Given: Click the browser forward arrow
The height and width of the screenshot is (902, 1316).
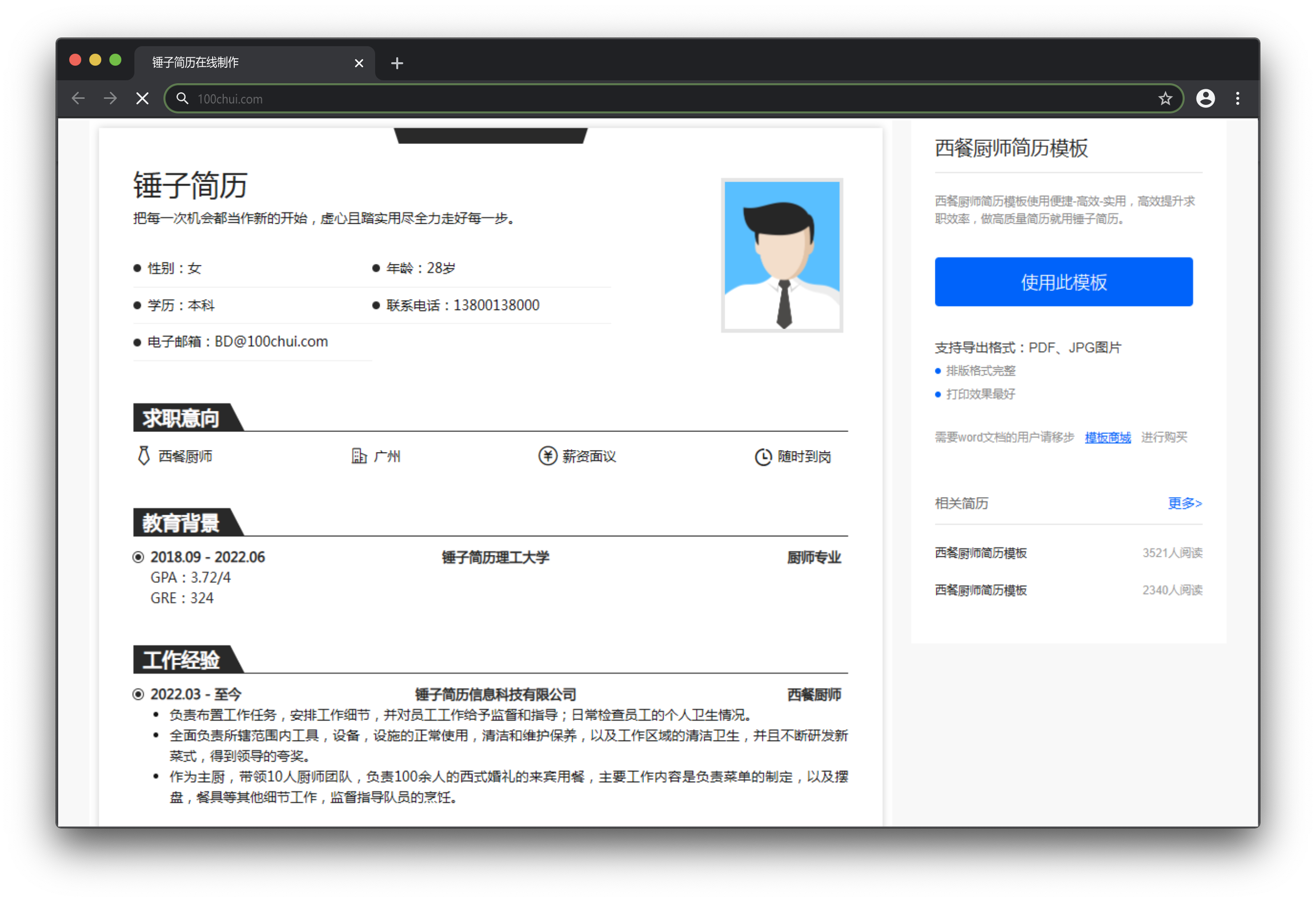Looking at the screenshot, I should click(110, 99).
